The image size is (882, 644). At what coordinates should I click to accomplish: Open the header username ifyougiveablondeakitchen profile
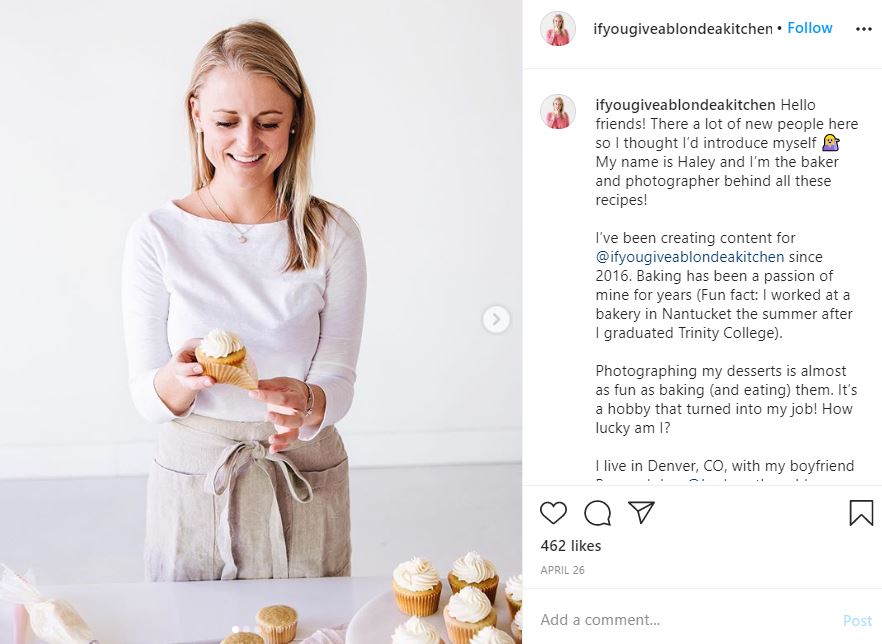(x=684, y=29)
